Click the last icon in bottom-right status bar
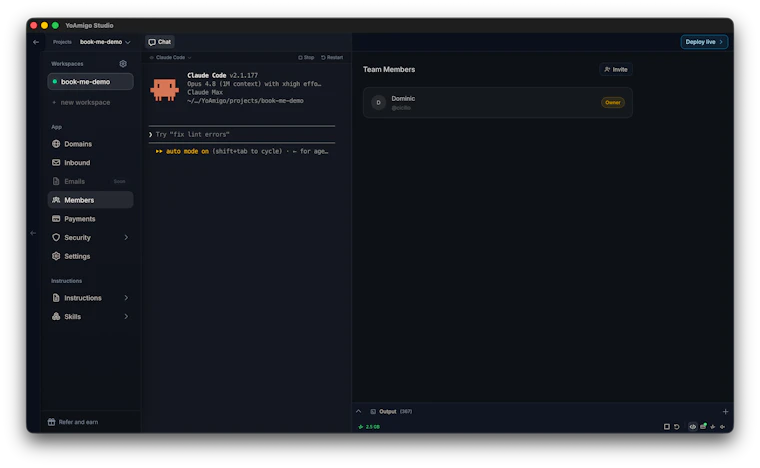This screenshot has width=760, height=468. tap(723, 427)
